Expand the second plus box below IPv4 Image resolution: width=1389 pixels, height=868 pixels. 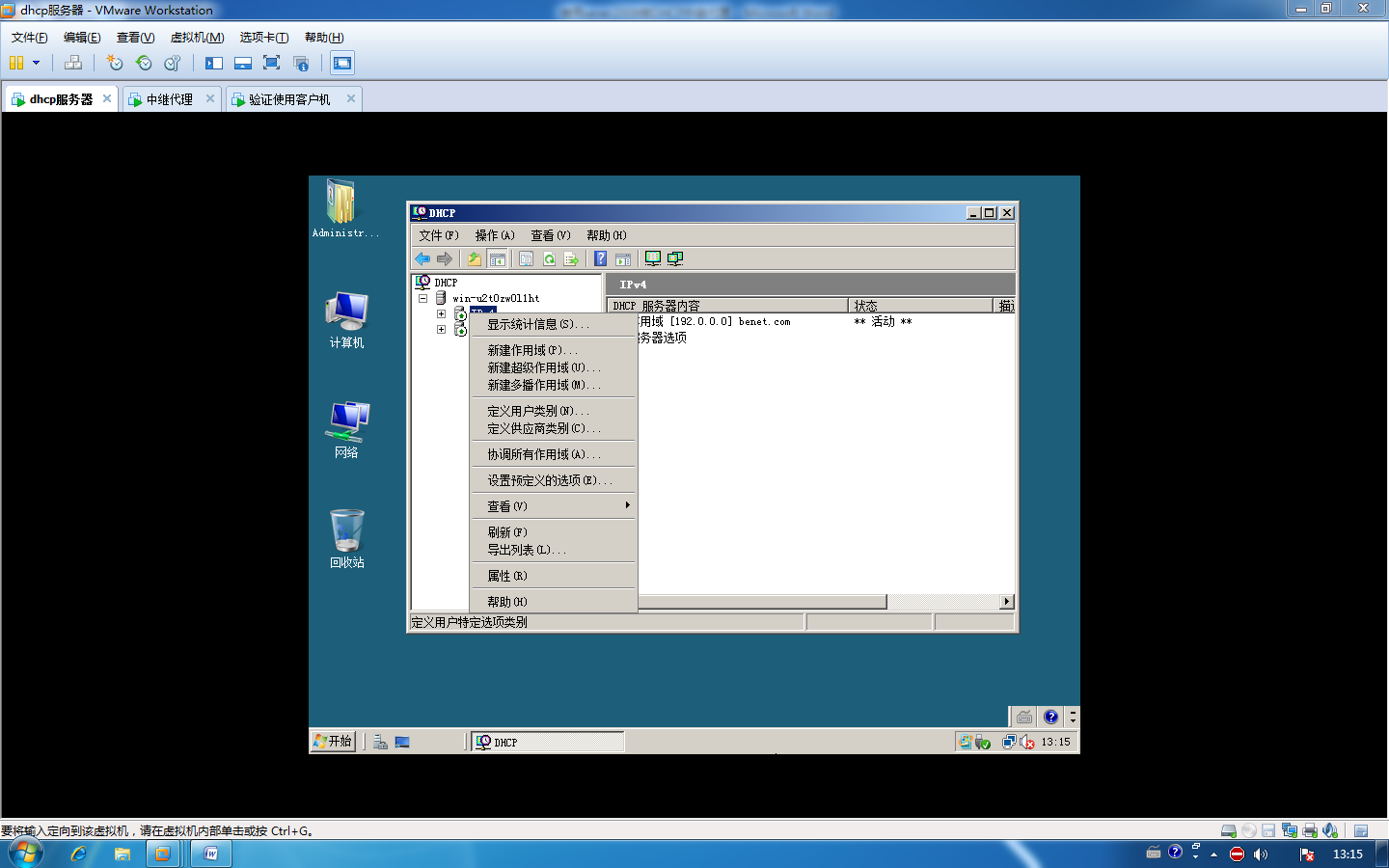click(441, 329)
